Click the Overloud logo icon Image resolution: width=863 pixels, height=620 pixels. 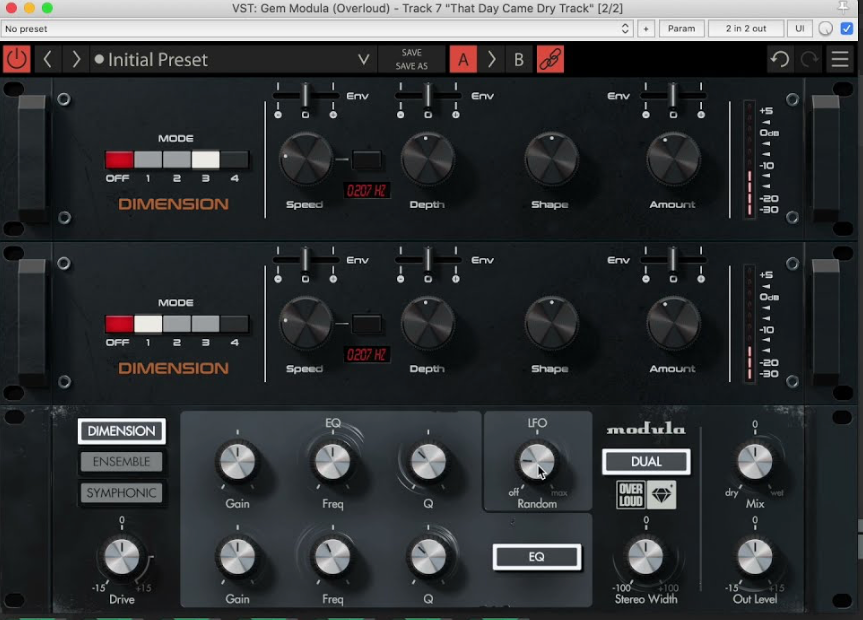631,495
